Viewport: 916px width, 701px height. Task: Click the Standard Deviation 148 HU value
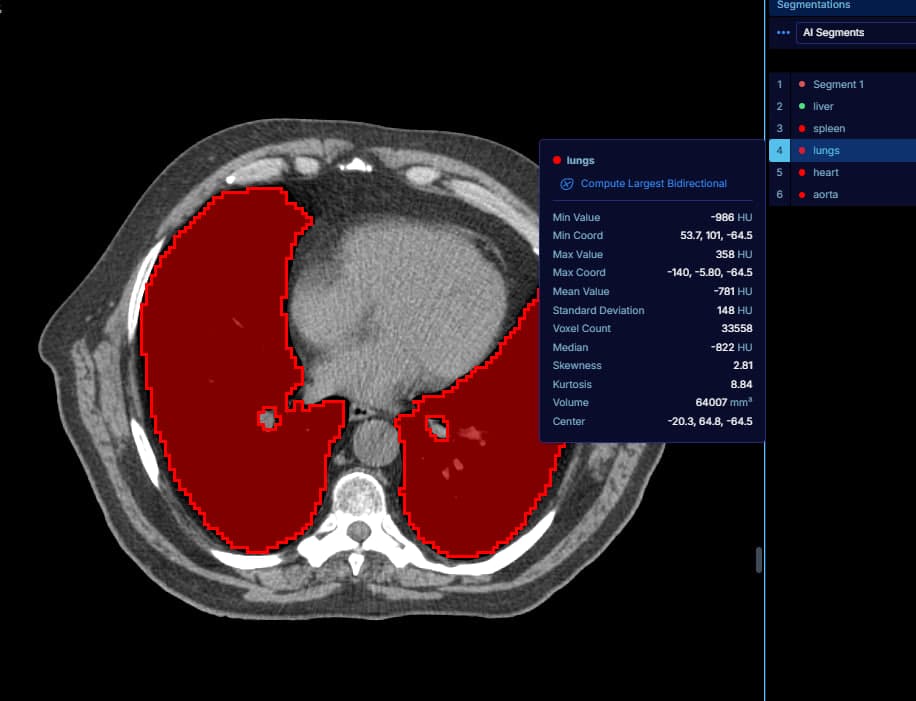coord(734,310)
